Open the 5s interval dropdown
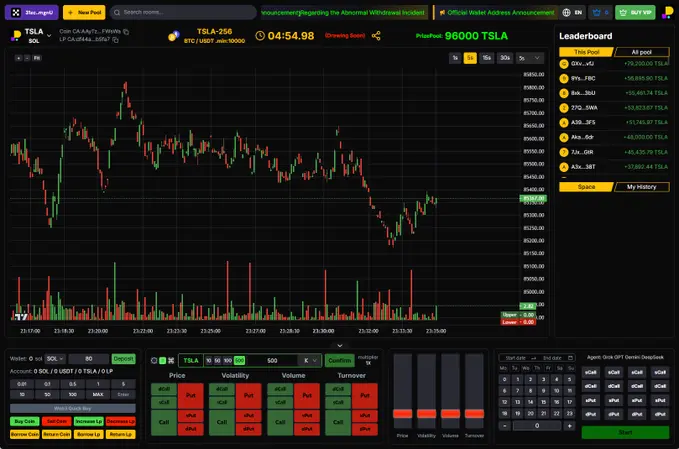The width and height of the screenshot is (679, 449). [x=530, y=58]
